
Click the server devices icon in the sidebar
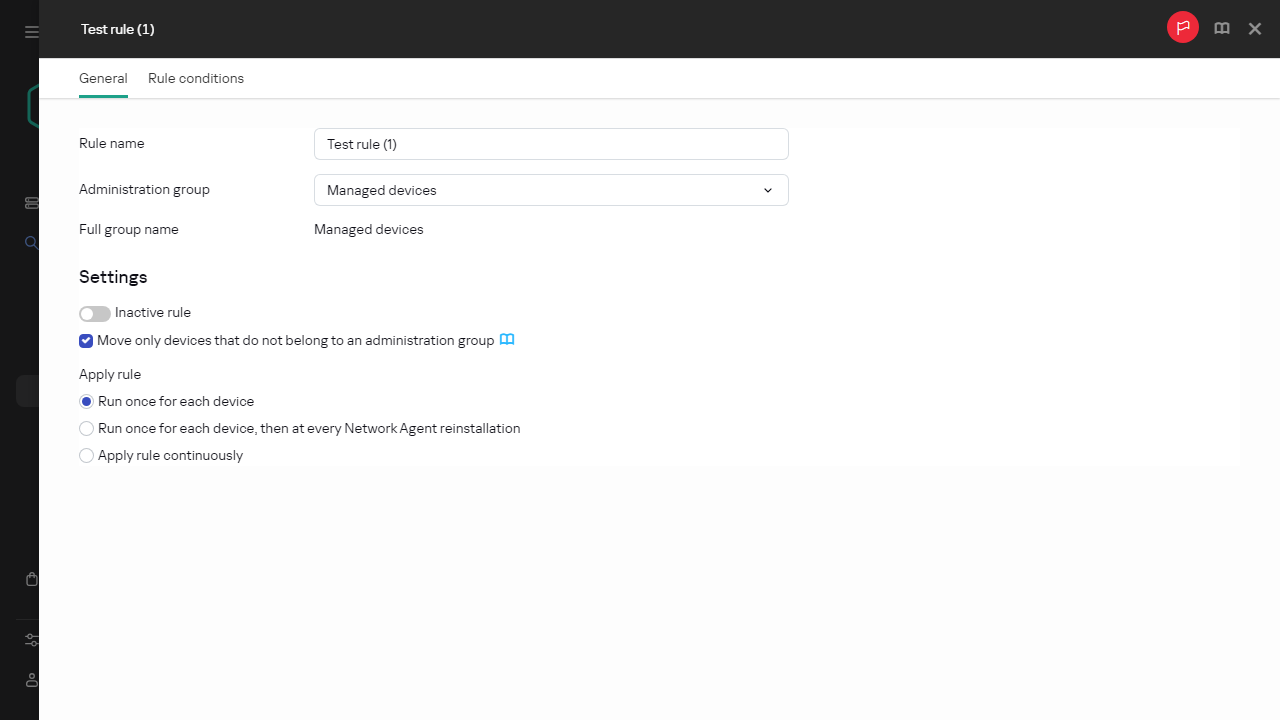[32, 203]
